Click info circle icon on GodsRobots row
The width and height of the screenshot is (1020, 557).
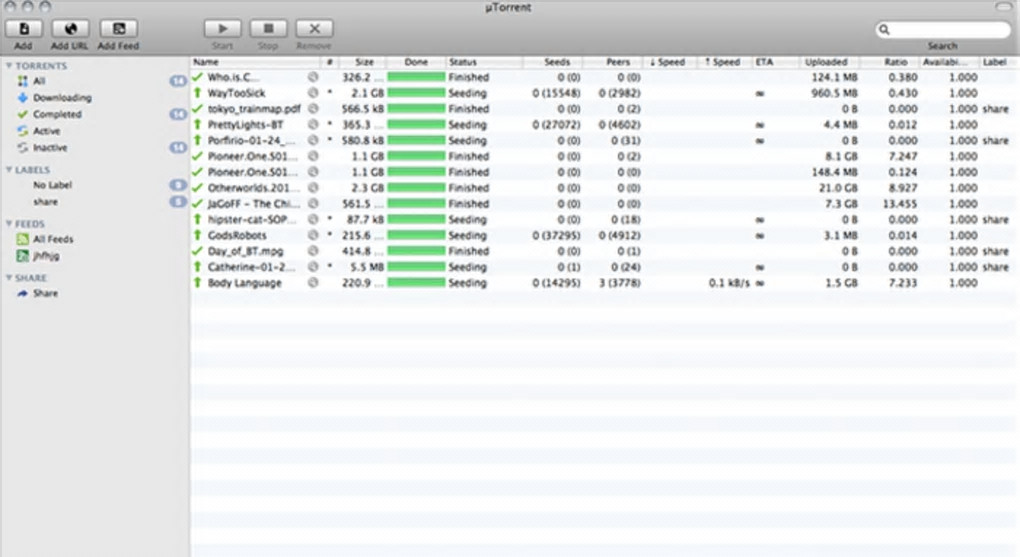pyautogui.click(x=313, y=235)
